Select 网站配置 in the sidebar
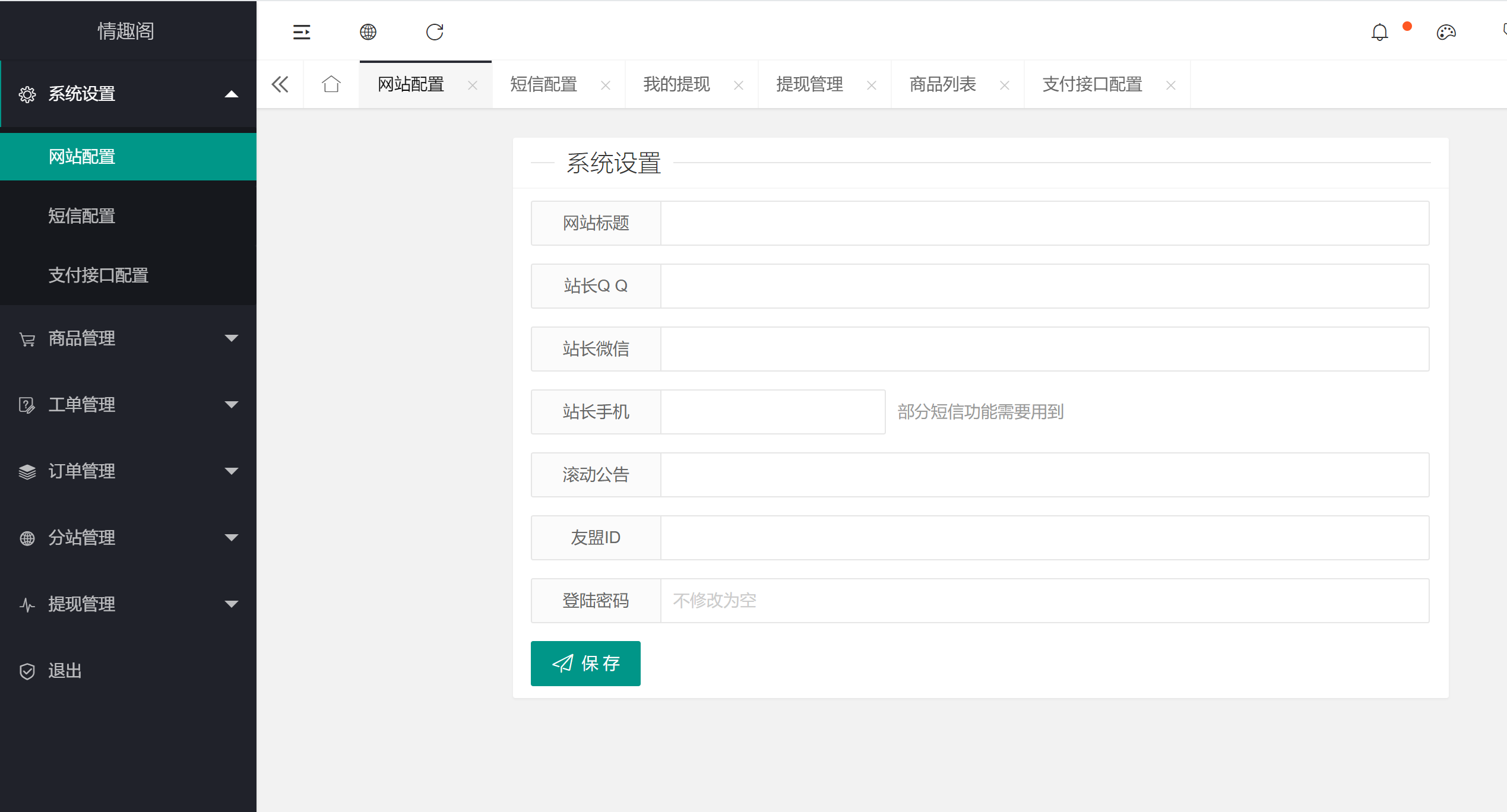 pyautogui.click(x=81, y=156)
